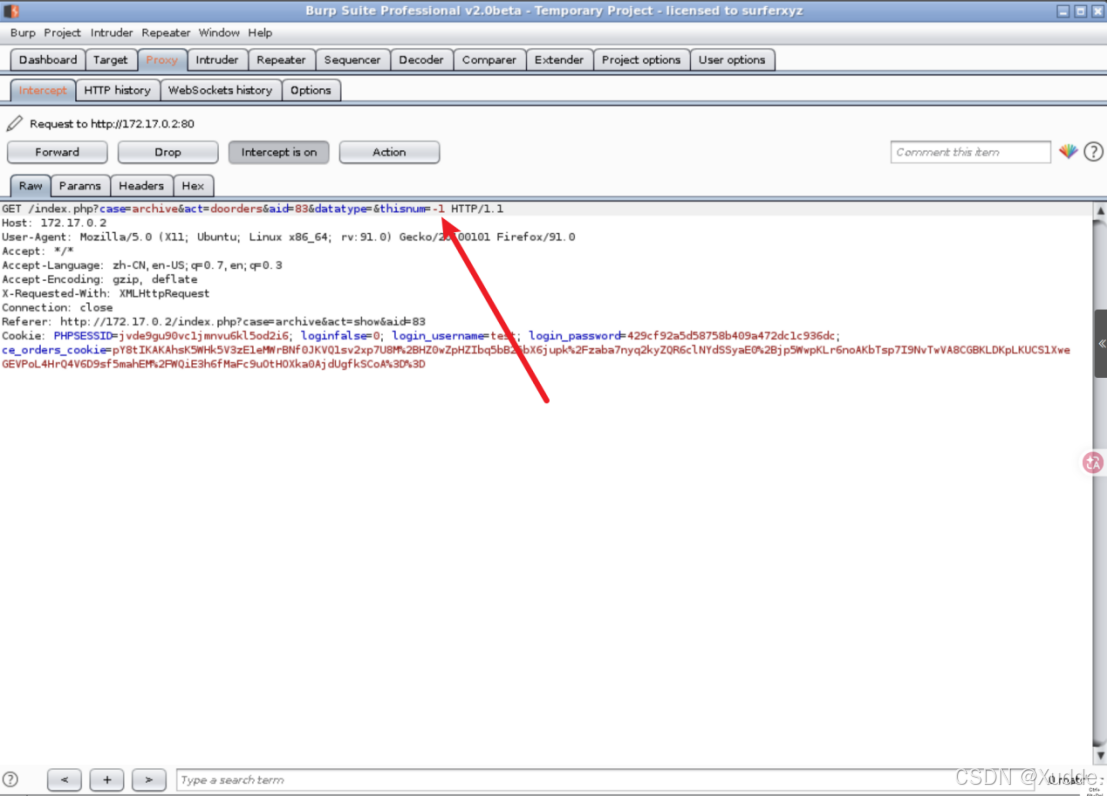Forward the intercepted request
The image size is (1108, 797).
pyautogui.click(x=57, y=152)
